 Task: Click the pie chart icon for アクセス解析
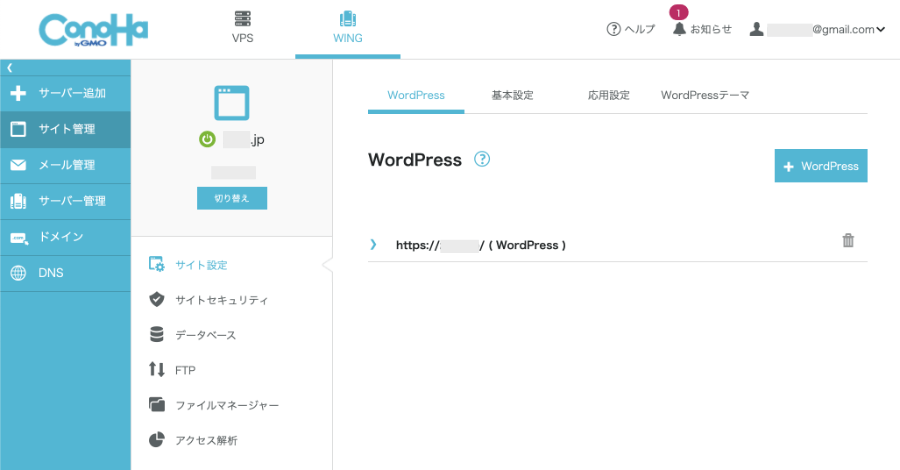pyautogui.click(x=157, y=440)
